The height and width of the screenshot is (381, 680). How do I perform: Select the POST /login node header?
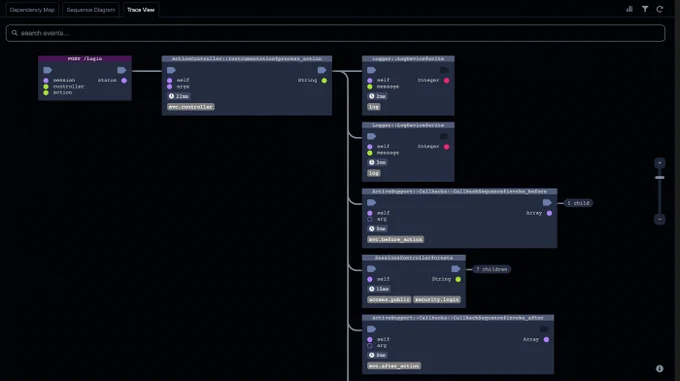pyautogui.click(x=85, y=59)
